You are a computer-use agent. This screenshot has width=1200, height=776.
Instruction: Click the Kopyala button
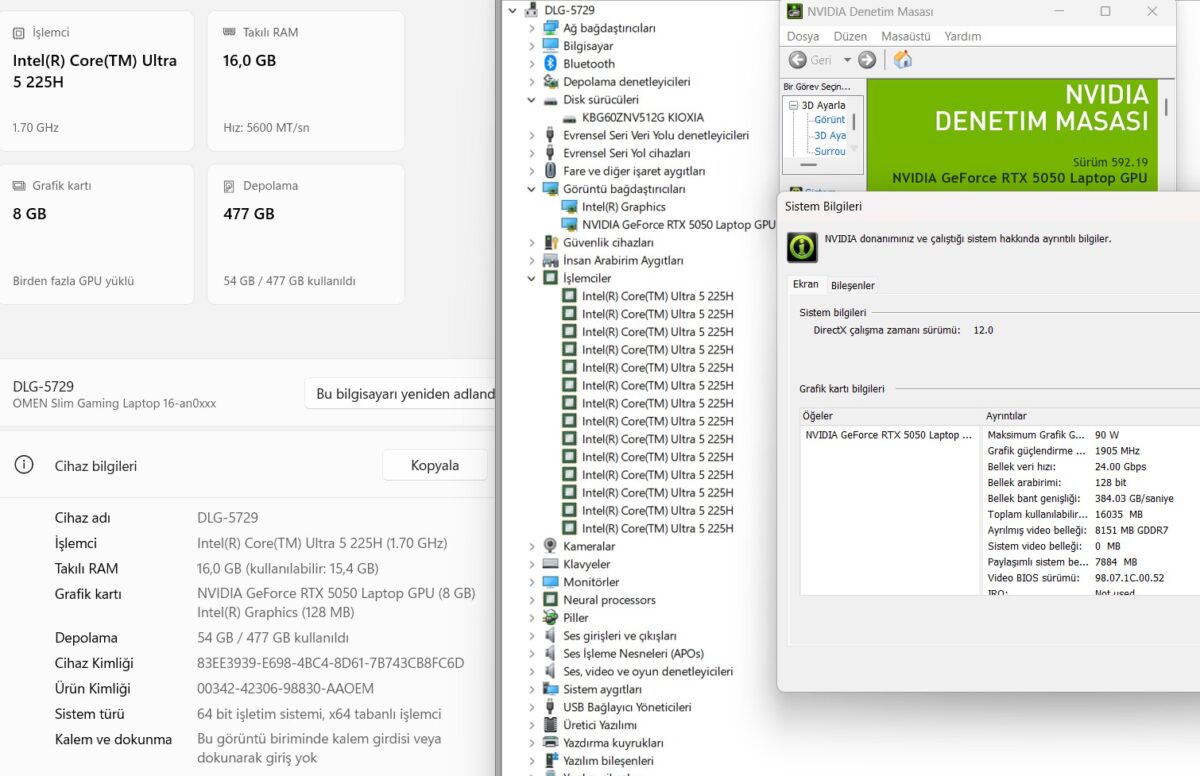(x=435, y=465)
